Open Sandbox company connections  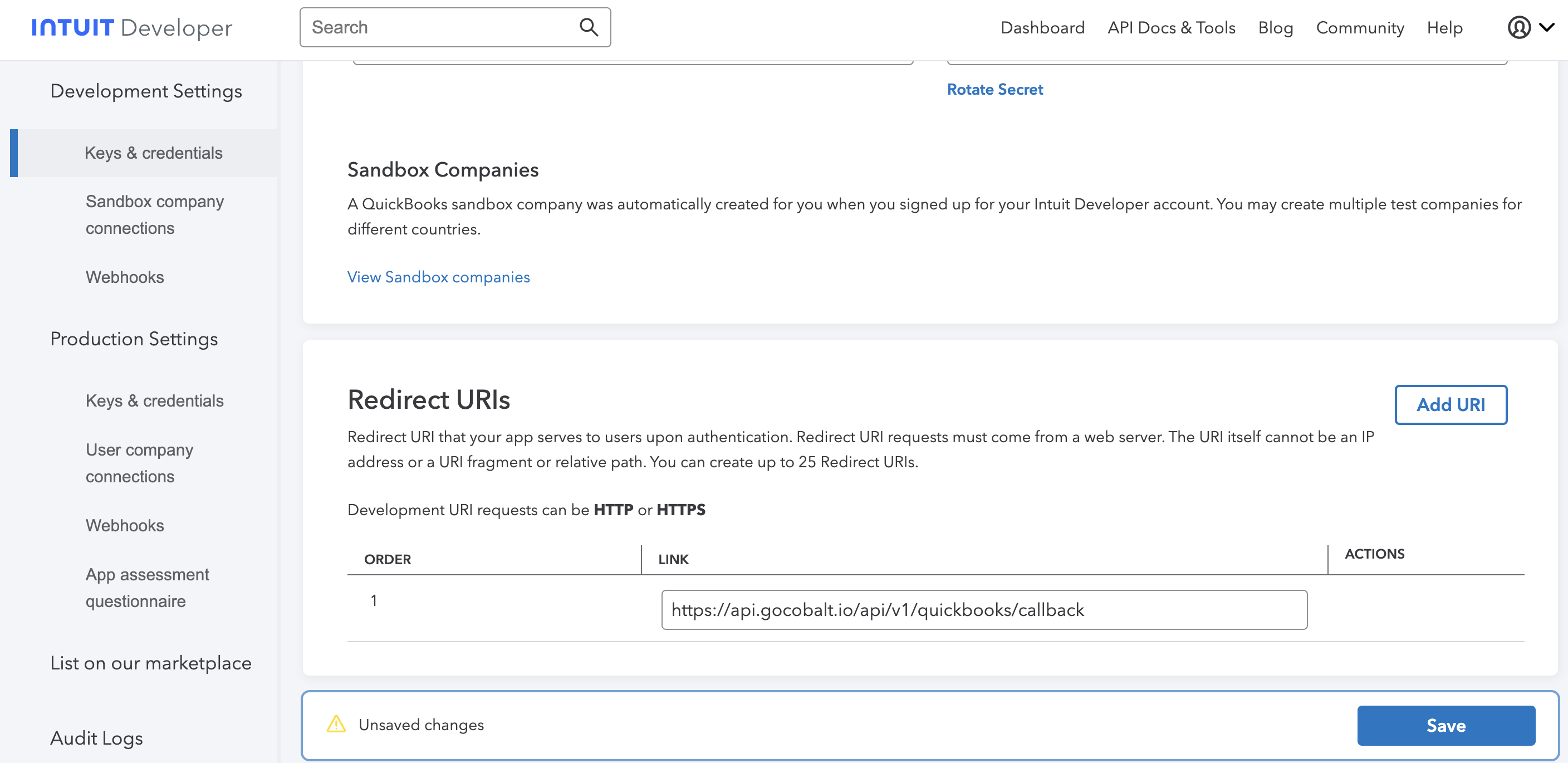pos(155,214)
